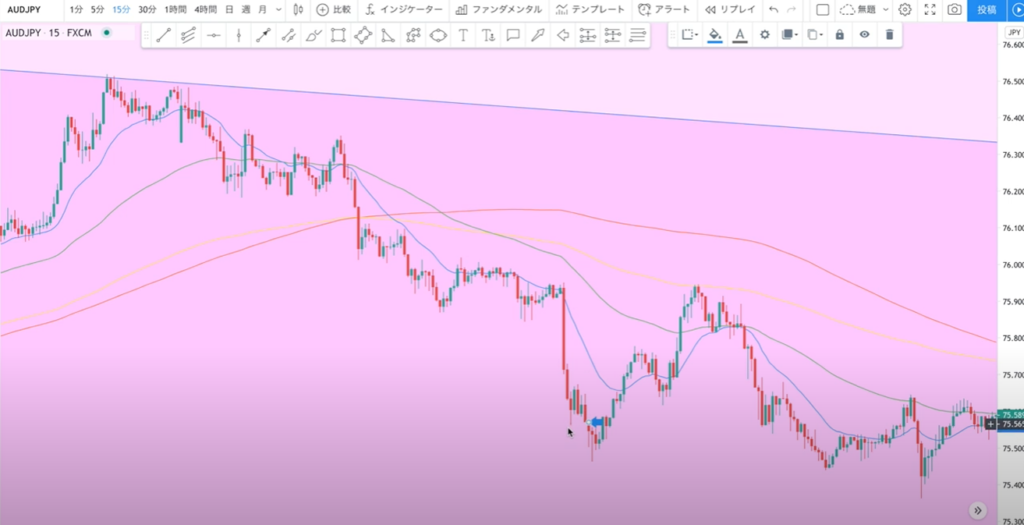This screenshot has width=1024, height=525.
Task: Switch to the 1時間 timeframe
Action: 178,9
